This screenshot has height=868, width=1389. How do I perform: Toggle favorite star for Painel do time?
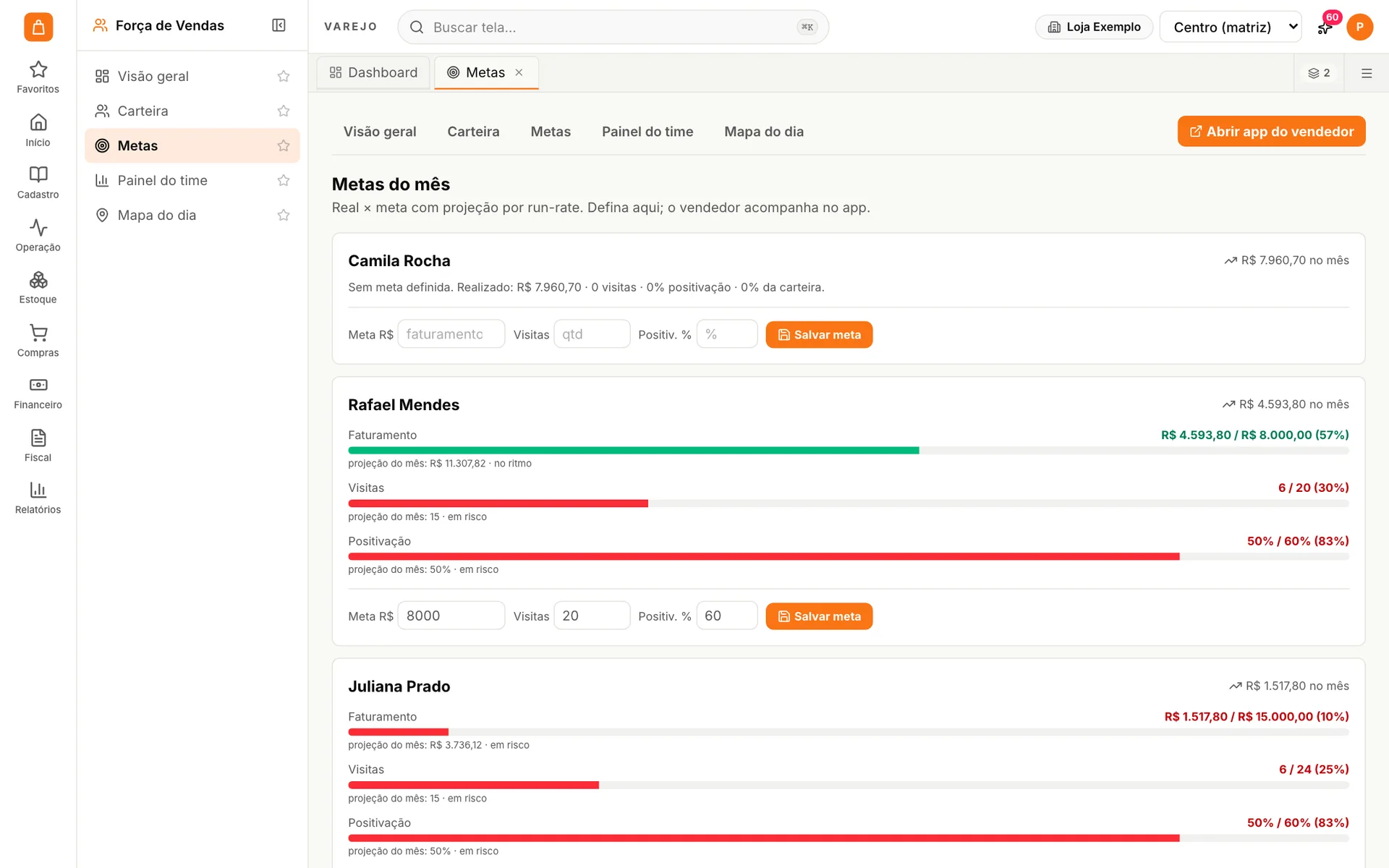[x=284, y=180]
